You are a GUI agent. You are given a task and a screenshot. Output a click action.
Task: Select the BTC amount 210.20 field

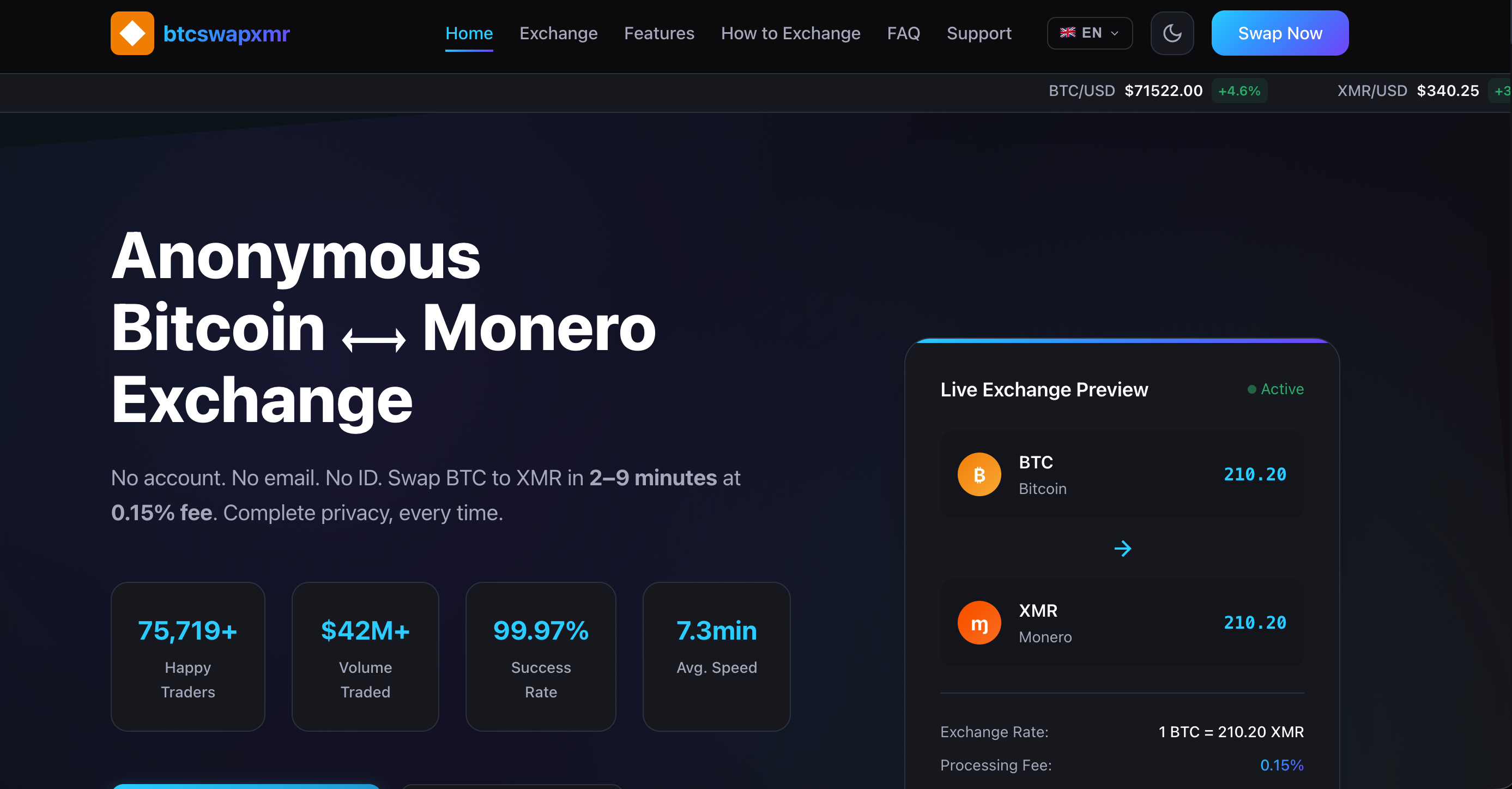click(x=1254, y=474)
